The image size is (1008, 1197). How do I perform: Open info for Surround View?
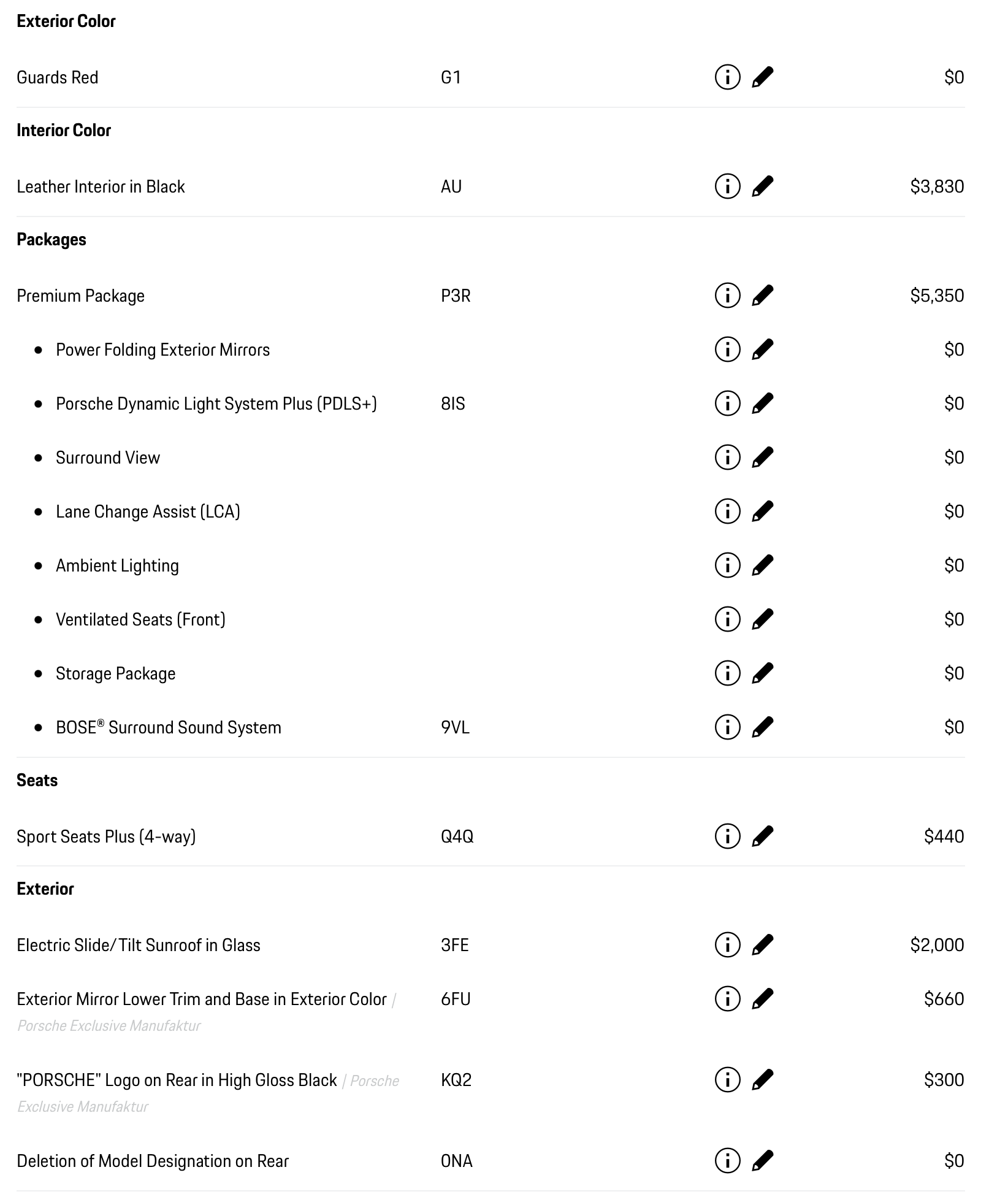click(x=727, y=457)
